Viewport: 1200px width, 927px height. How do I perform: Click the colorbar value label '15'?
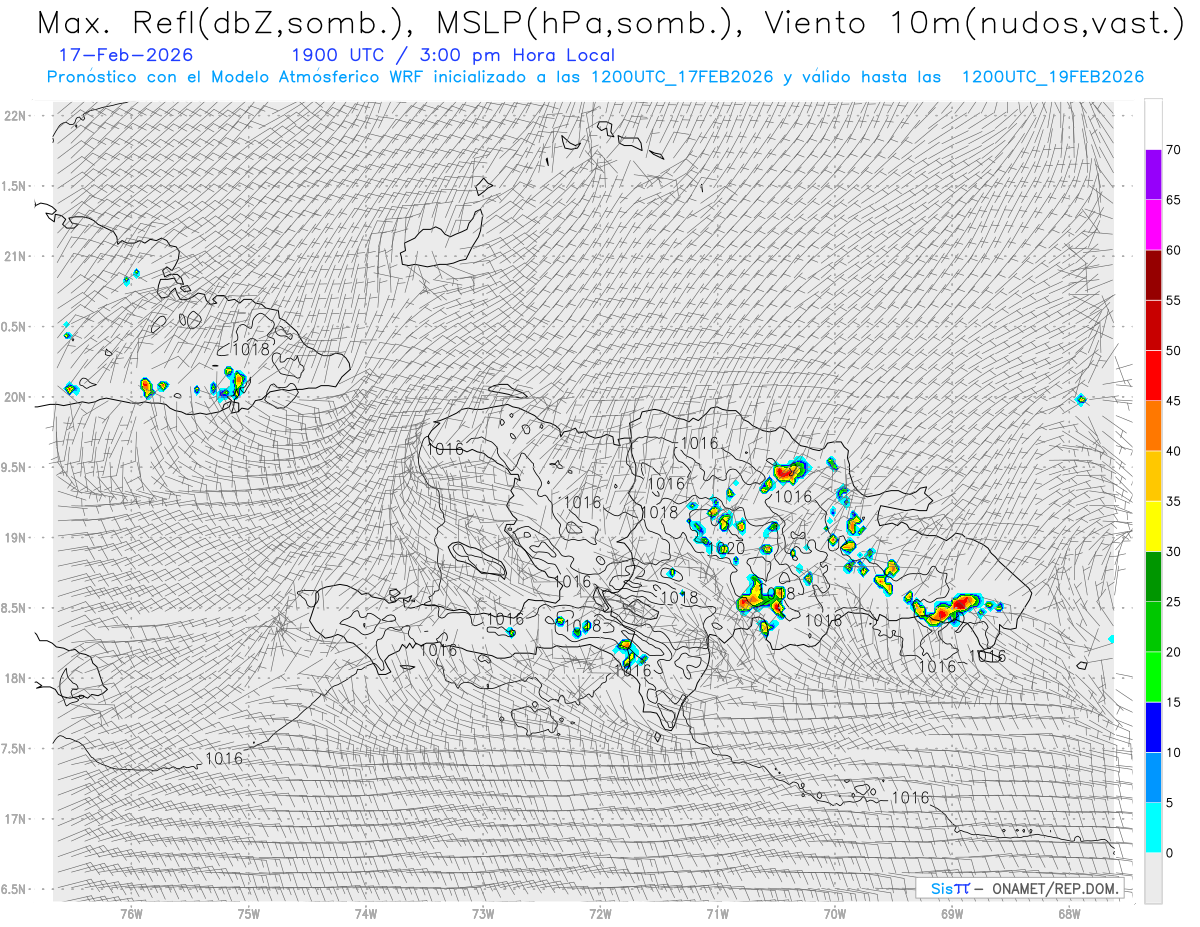click(x=1173, y=702)
